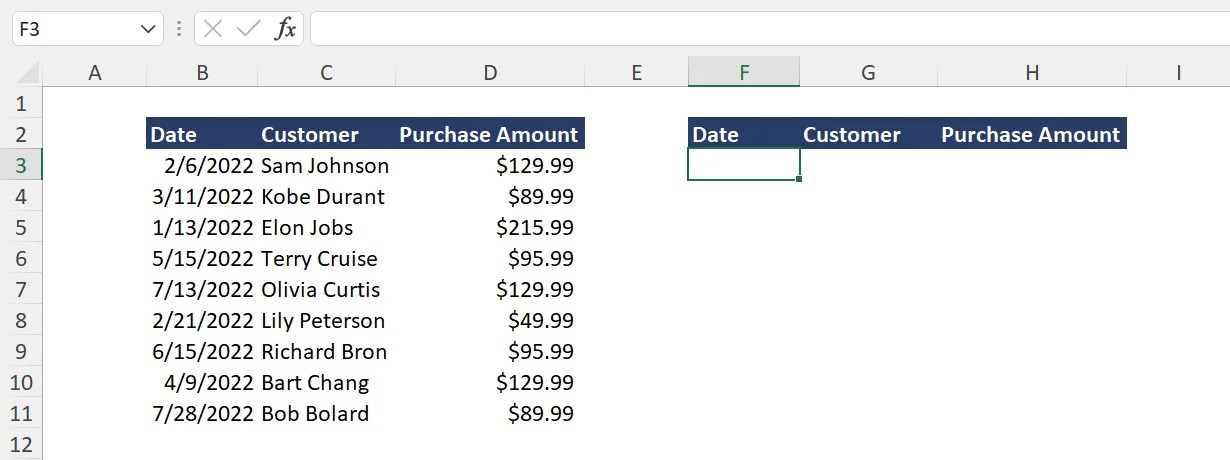Click the $215.99 purchase amount cell

coord(535,227)
